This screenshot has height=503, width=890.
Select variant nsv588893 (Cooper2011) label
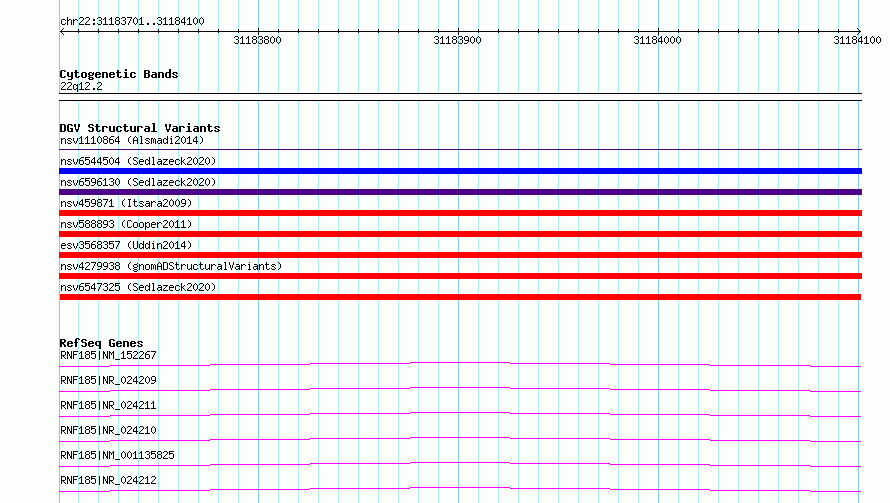point(126,224)
